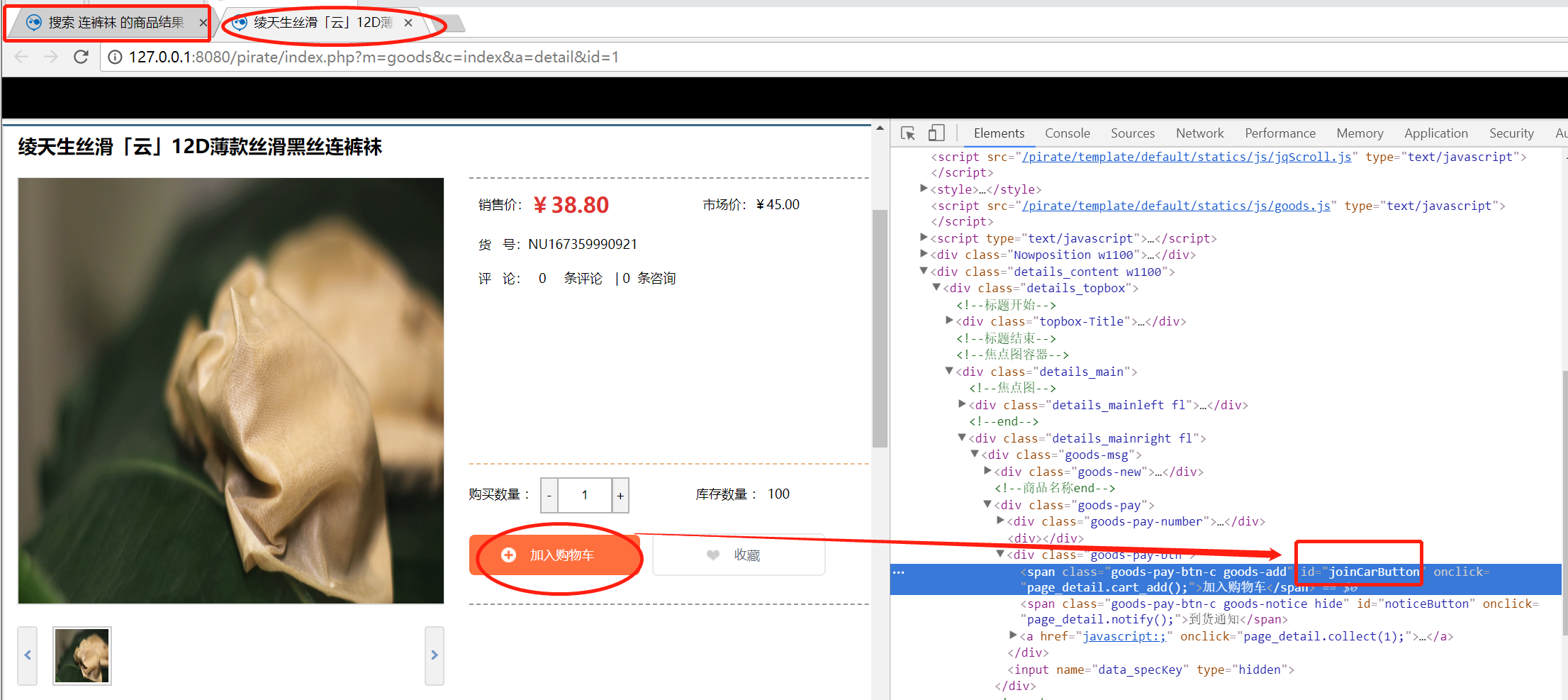This screenshot has width=1568, height=700.
Task: Click the site info icon in address bar
Action: [115, 57]
